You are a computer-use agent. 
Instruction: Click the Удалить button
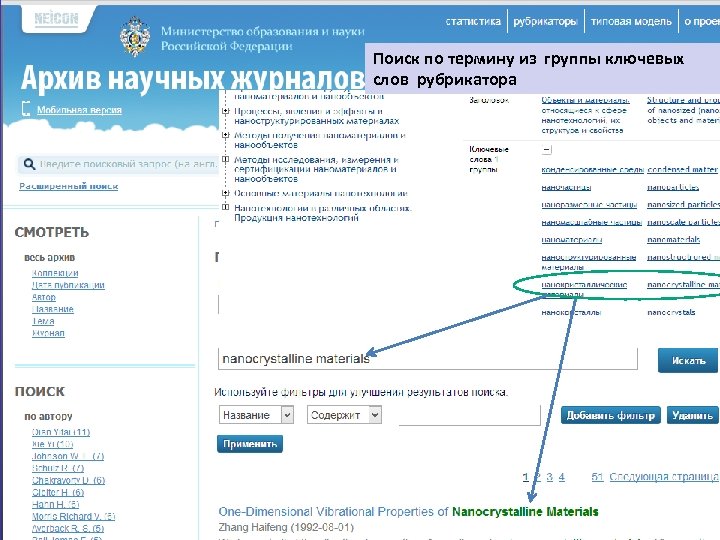[x=692, y=416]
